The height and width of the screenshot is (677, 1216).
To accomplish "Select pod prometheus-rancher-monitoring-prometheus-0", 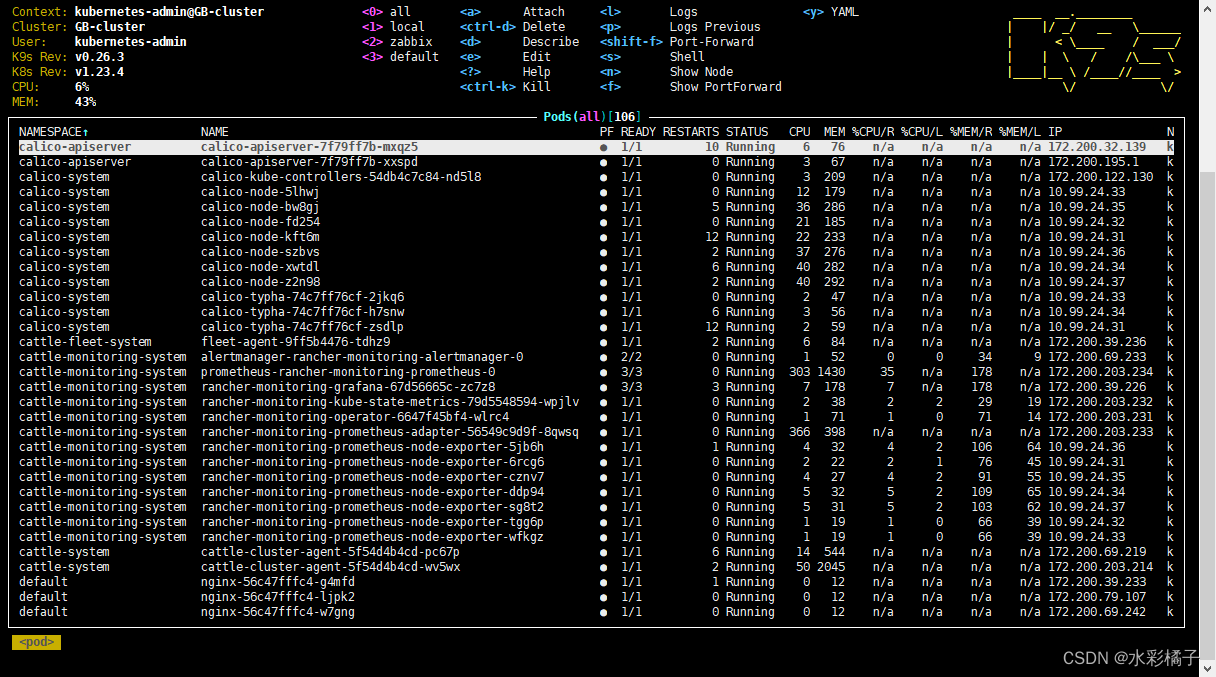I will [596, 372].
